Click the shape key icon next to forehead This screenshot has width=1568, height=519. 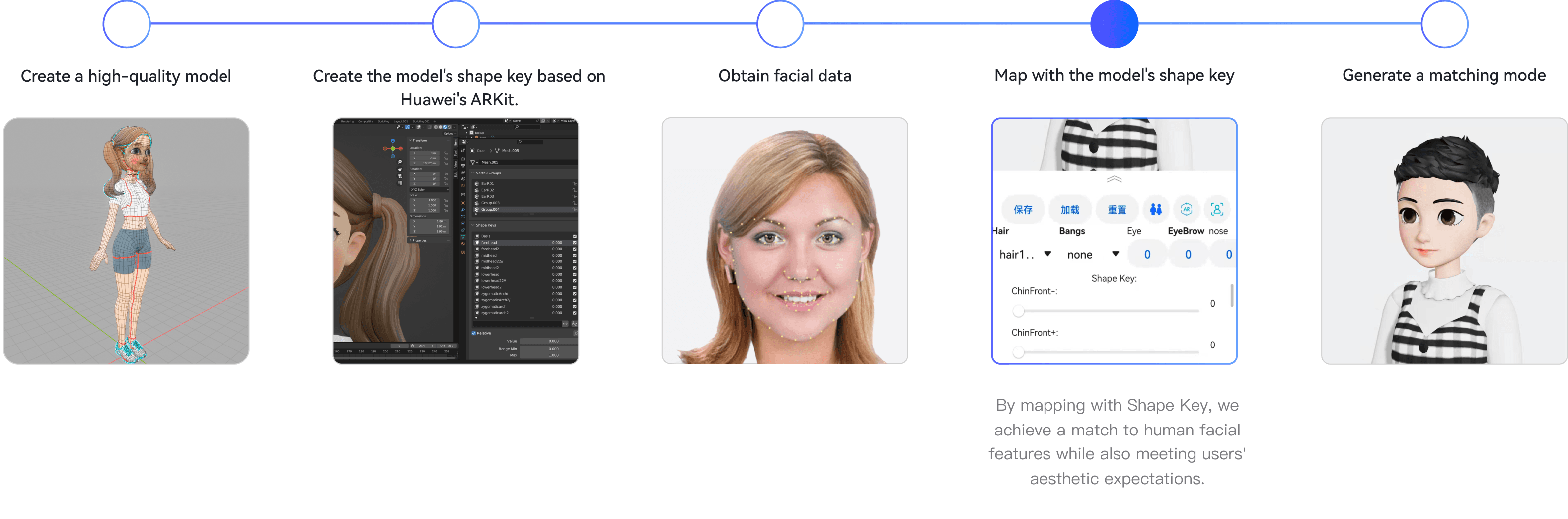pyautogui.click(x=477, y=243)
